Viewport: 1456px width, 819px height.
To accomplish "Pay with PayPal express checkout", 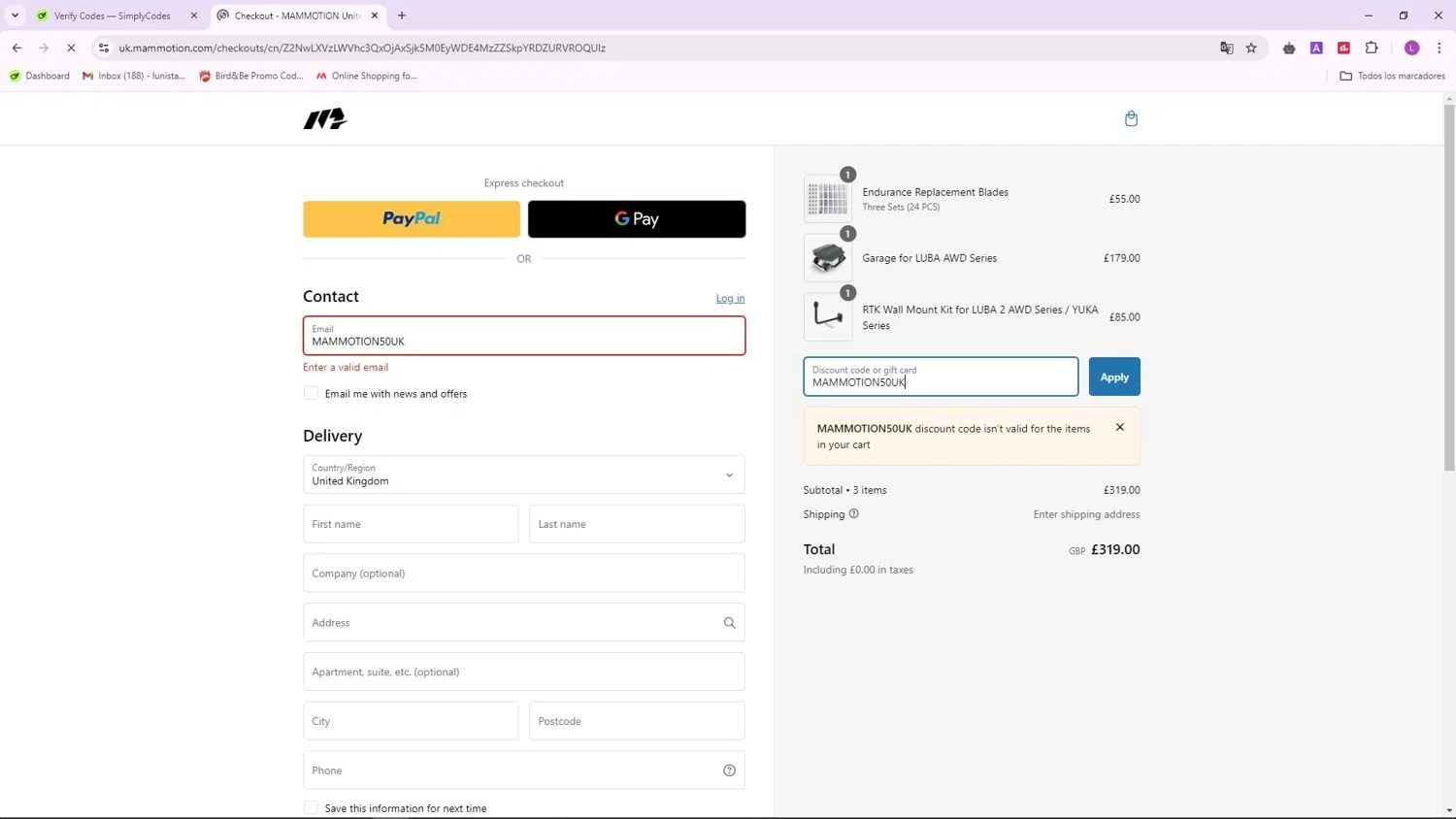I will click(x=412, y=219).
